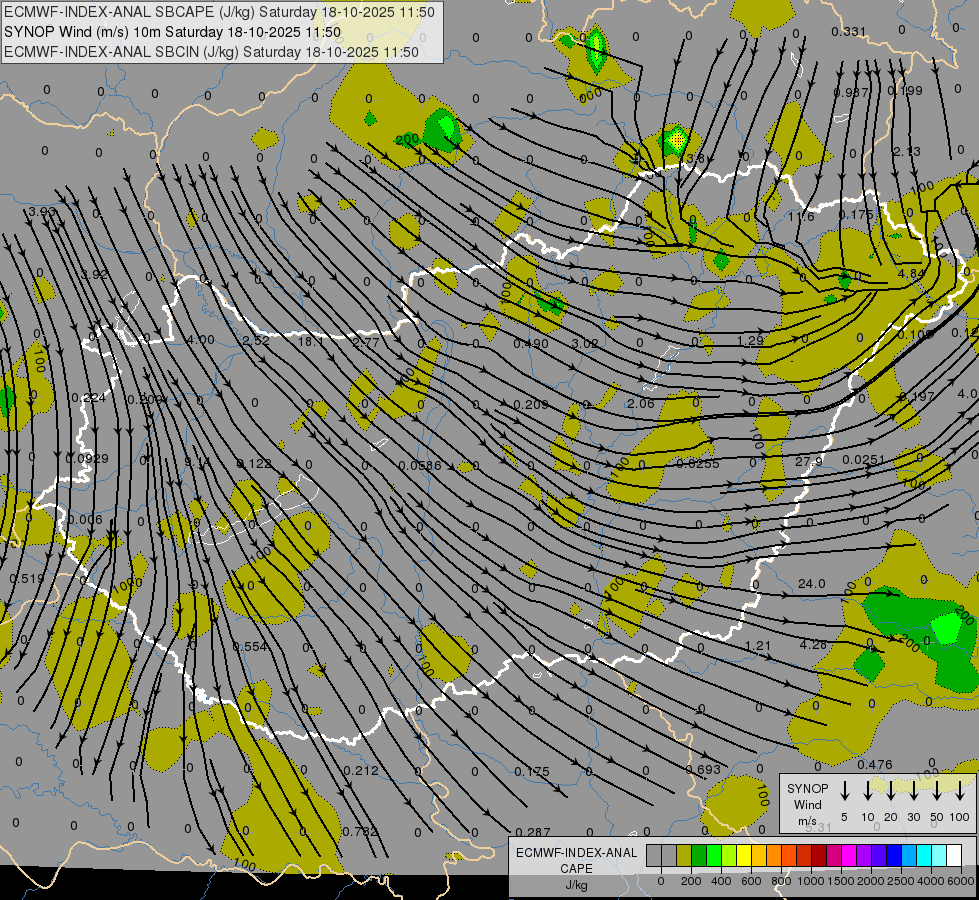Click the 0.0255 value on the map

[x=697, y=463]
